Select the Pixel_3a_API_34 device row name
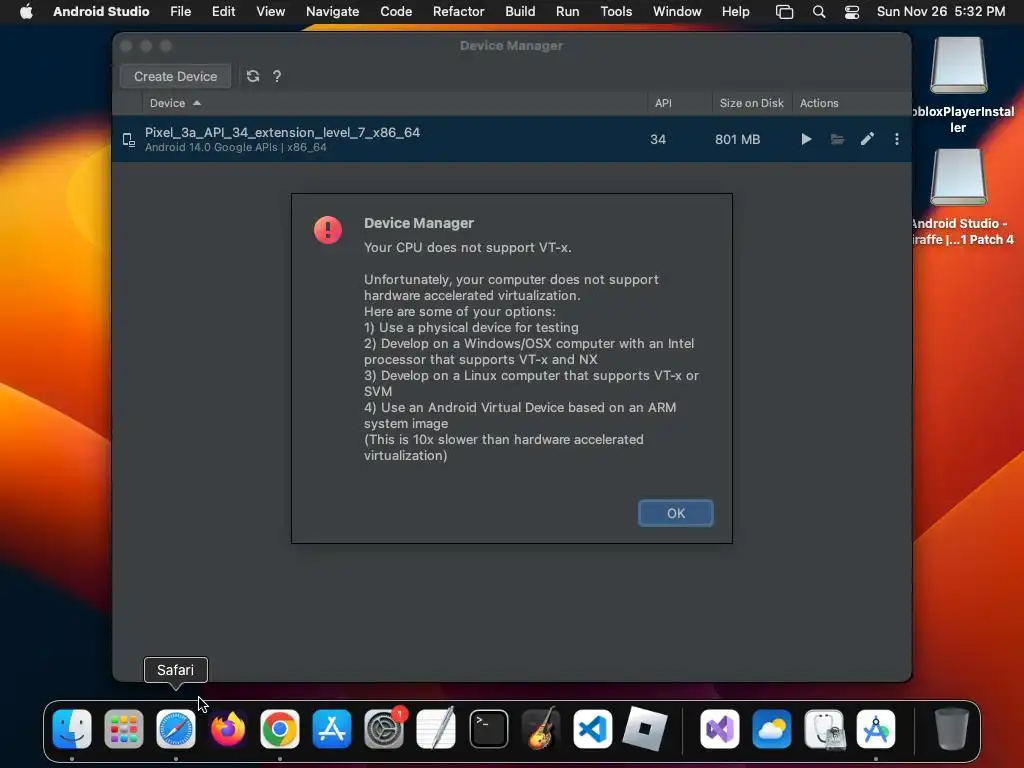This screenshot has width=1024, height=768. (x=282, y=133)
